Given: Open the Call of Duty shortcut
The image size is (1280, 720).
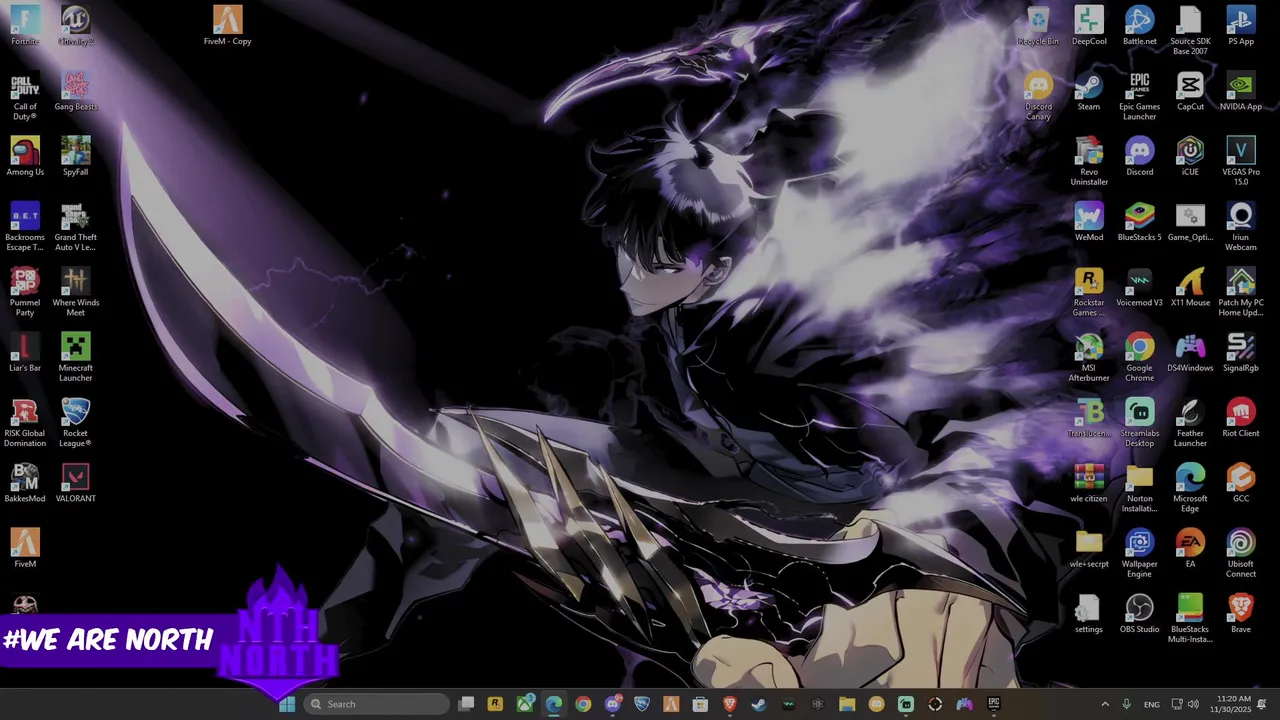Looking at the screenshot, I should click(25, 96).
